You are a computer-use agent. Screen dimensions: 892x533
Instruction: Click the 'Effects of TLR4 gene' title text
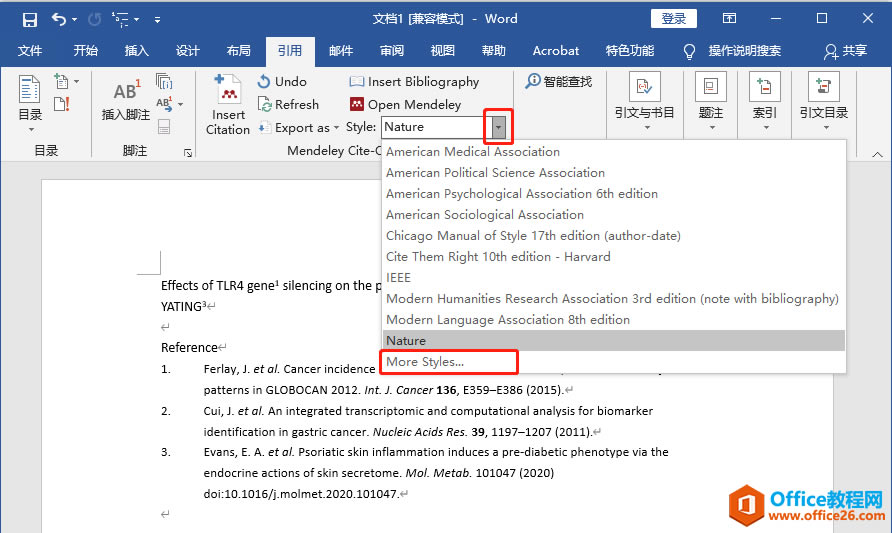click(218, 286)
